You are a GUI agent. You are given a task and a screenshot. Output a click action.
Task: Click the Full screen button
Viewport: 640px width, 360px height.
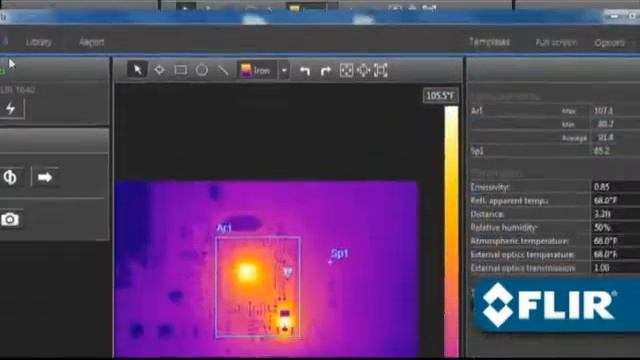point(556,42)
